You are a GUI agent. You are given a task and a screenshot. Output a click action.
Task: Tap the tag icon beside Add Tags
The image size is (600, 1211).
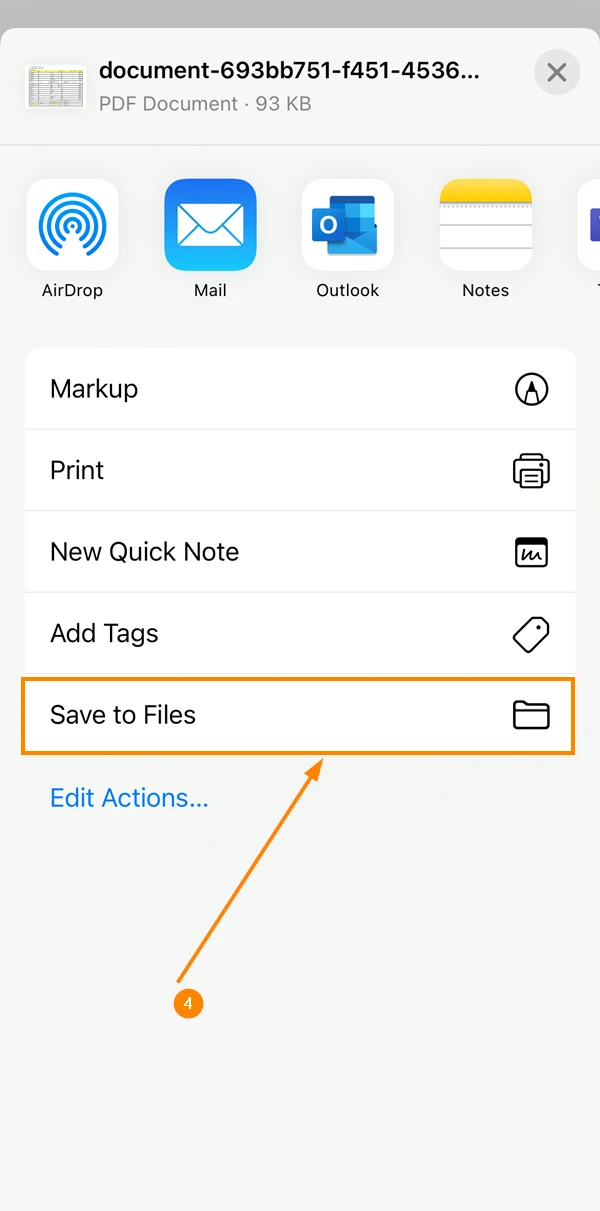531,634
